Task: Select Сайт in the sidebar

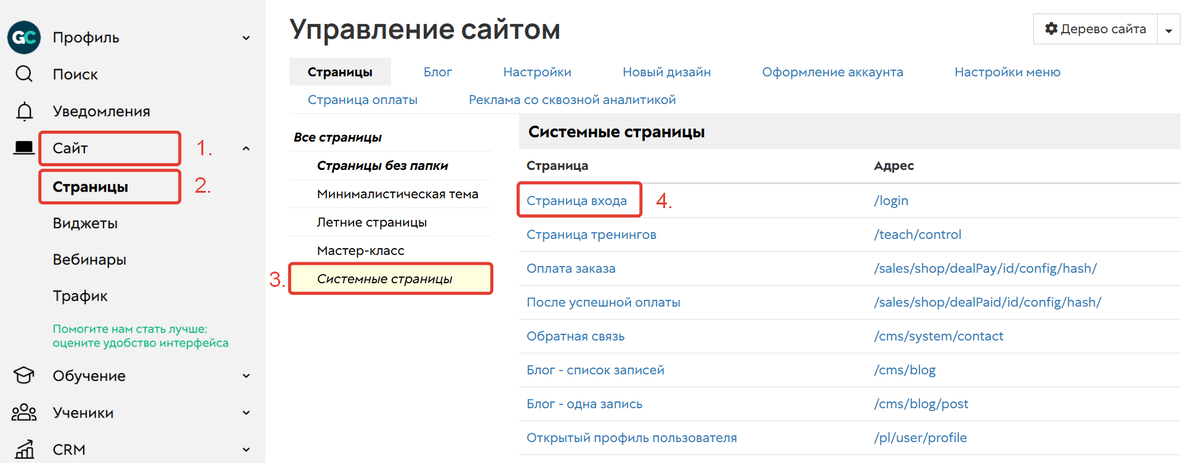Action: coord(70,148)
